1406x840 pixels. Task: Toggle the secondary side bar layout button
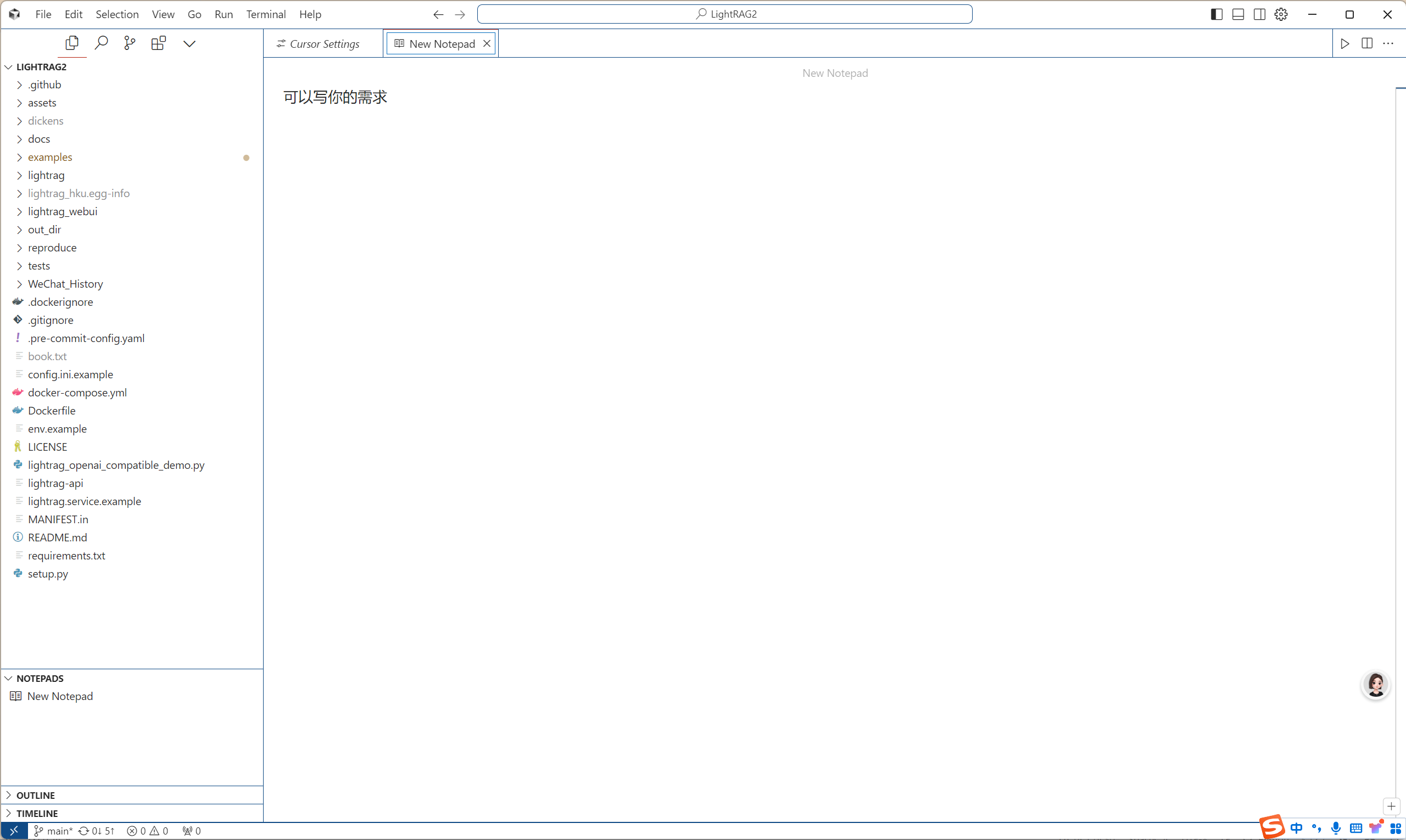[x=1260, y=14]
